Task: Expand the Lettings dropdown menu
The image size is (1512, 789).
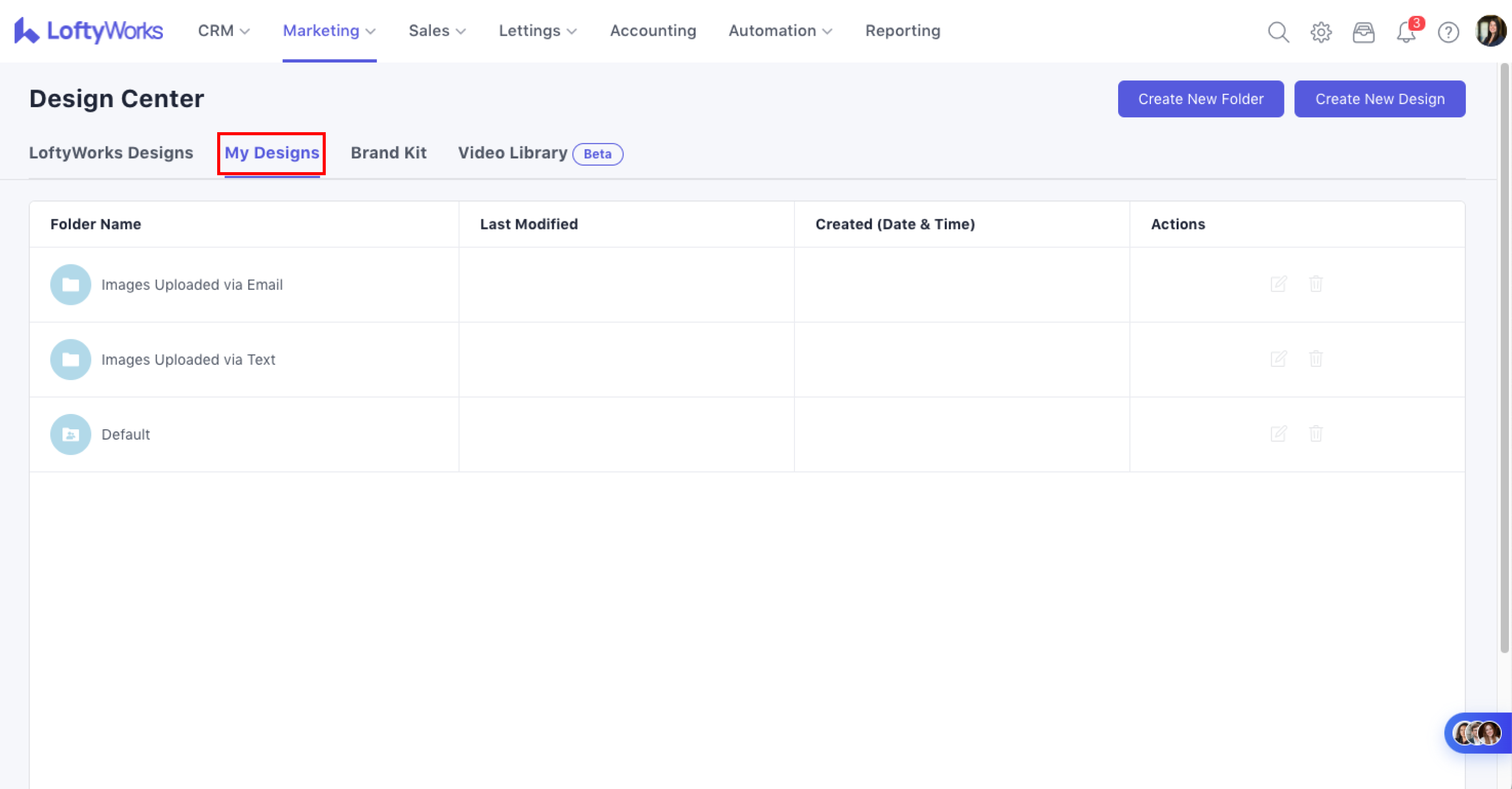Action: tap(537, 31)
